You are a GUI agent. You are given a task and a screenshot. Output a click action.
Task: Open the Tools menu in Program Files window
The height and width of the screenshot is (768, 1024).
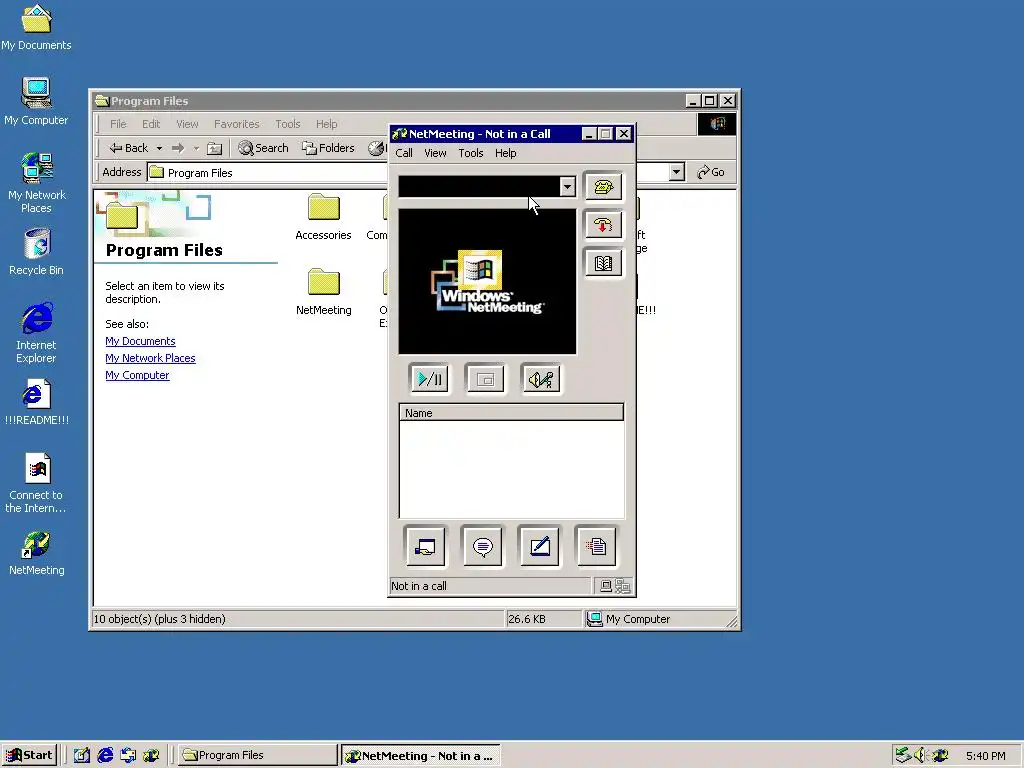[x=287, y=124]
